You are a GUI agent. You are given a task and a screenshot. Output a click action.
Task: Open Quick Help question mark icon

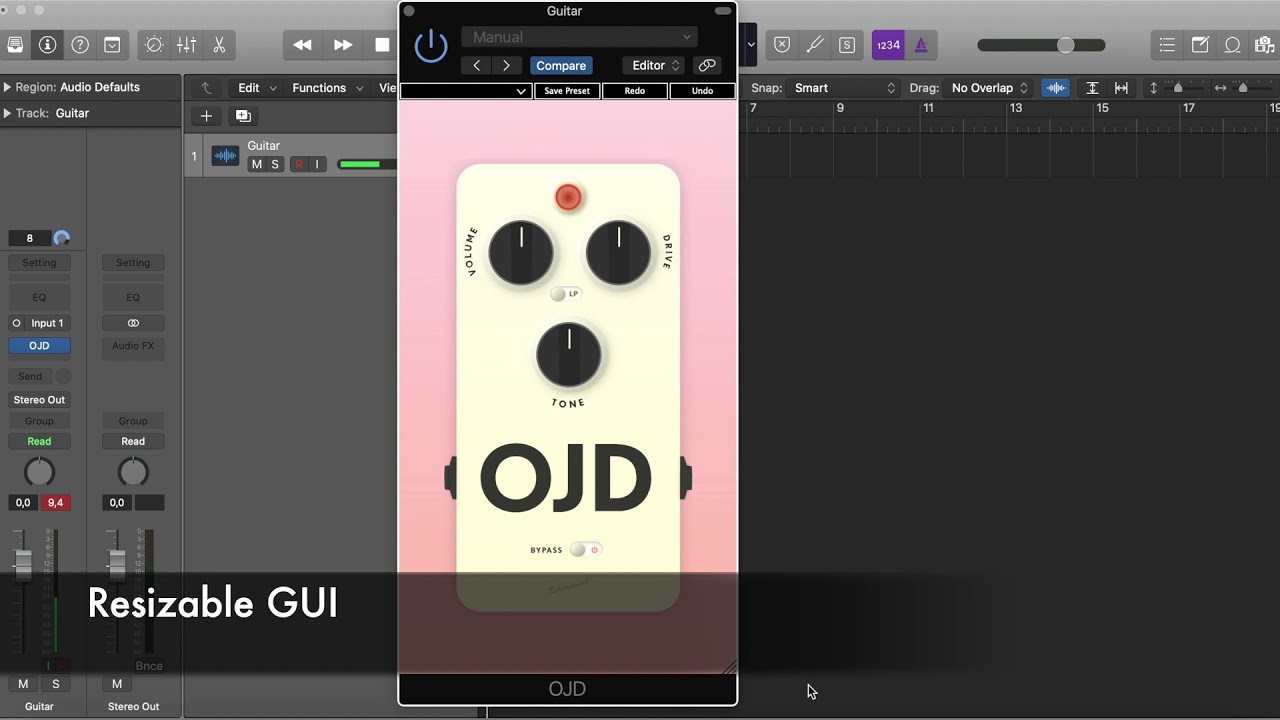pyautogui.click(x=80, y=45)
